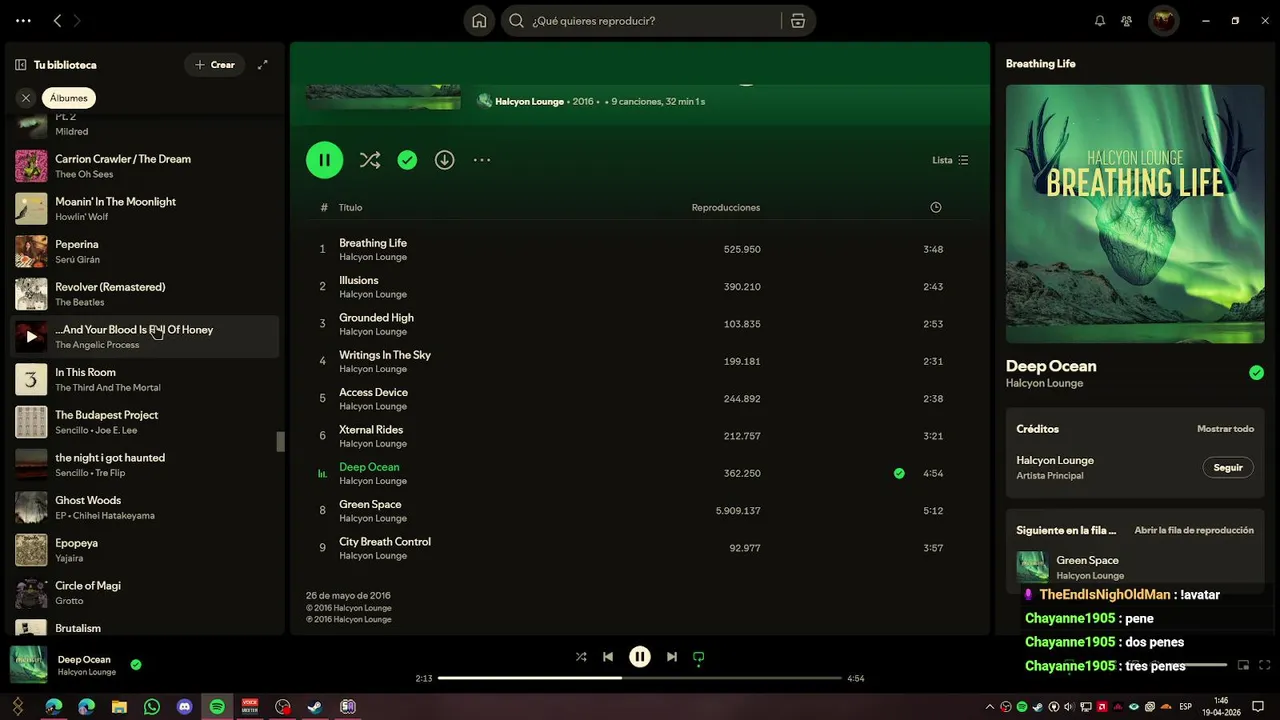Open 'Revolver (Remastered)' album
Image resolution: width=1280 pixels, height=720 pixels.
[x=145, y=294]
